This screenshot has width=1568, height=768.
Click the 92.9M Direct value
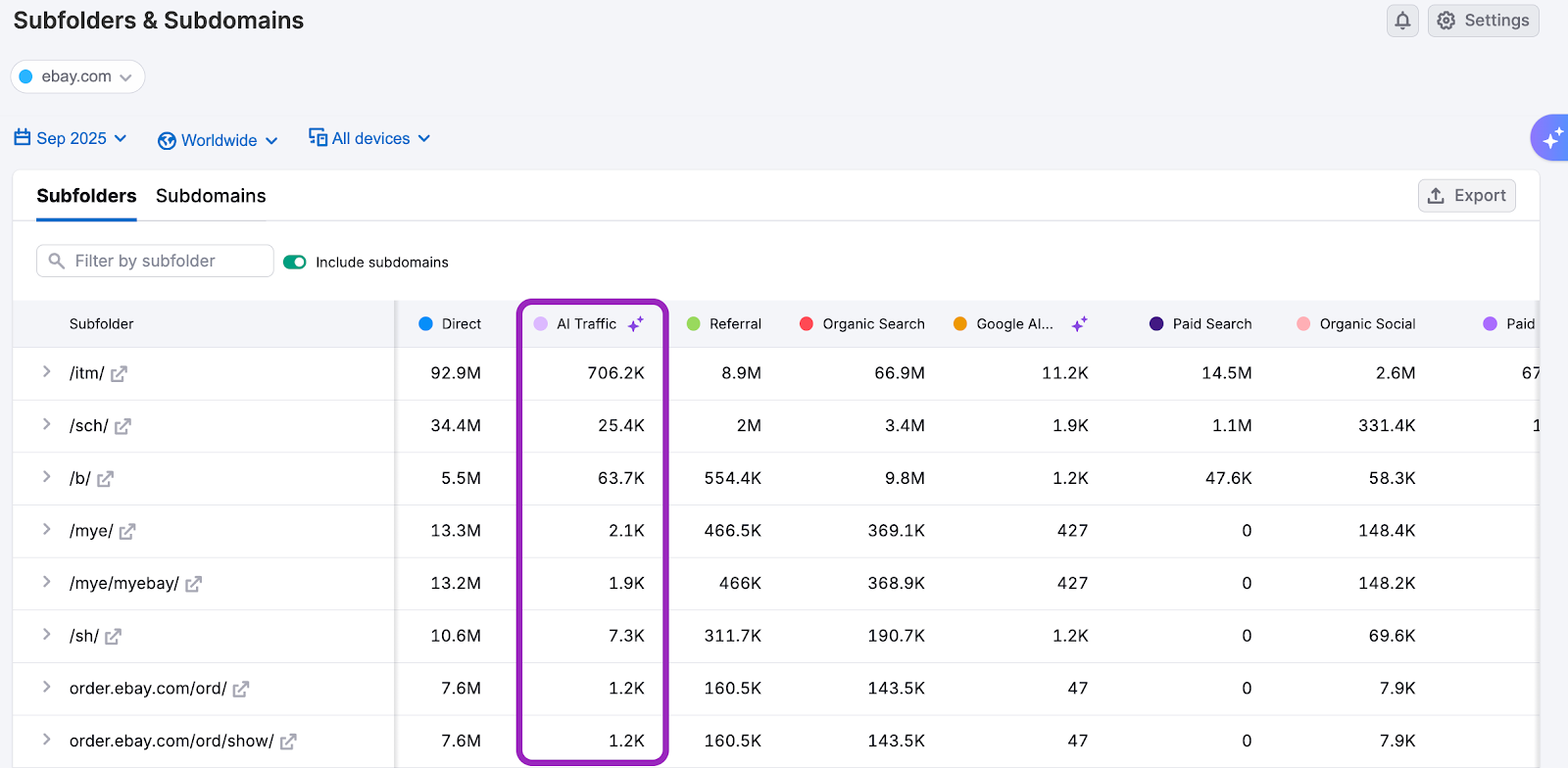(456, 373)
